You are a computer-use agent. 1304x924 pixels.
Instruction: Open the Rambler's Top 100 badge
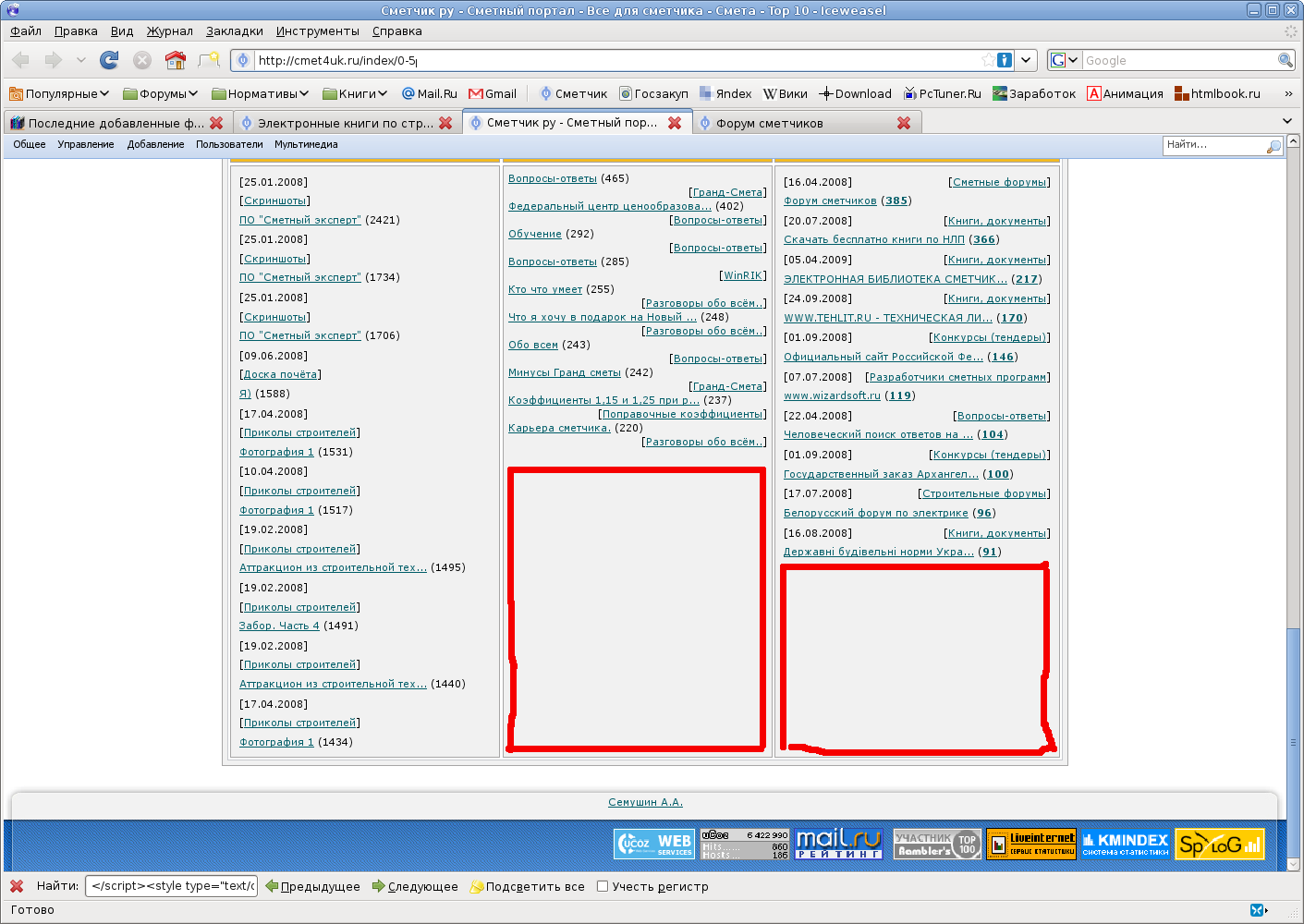pyautogui.click(x=937, y=844)
